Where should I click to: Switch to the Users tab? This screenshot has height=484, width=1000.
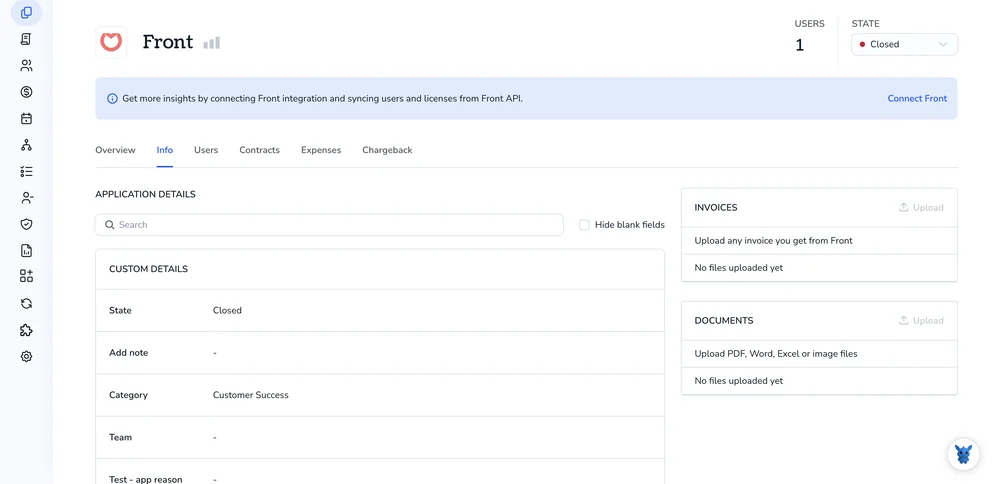click(206, 150)
